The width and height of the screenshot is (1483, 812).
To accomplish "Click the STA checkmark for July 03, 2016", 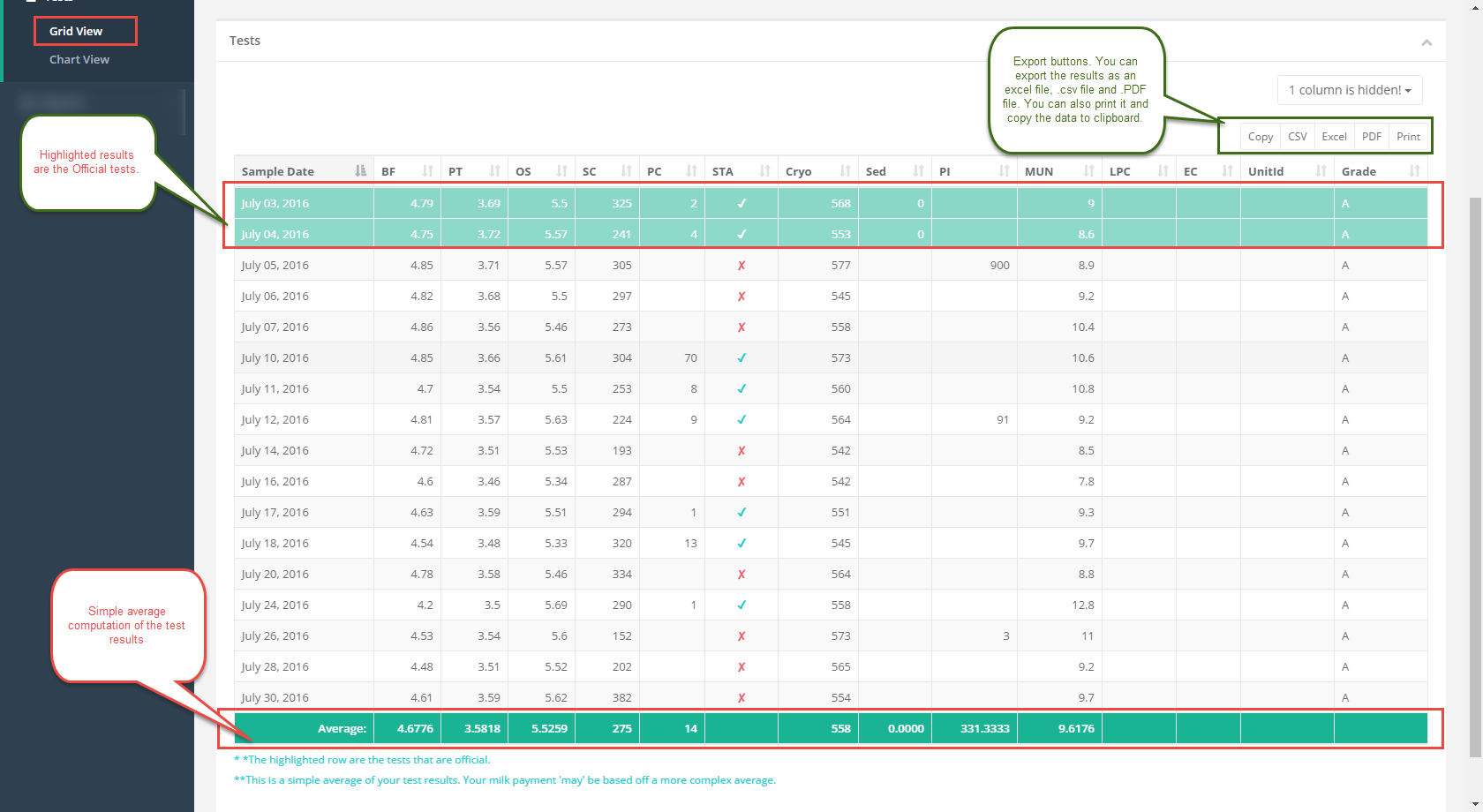I will (741, 203).
